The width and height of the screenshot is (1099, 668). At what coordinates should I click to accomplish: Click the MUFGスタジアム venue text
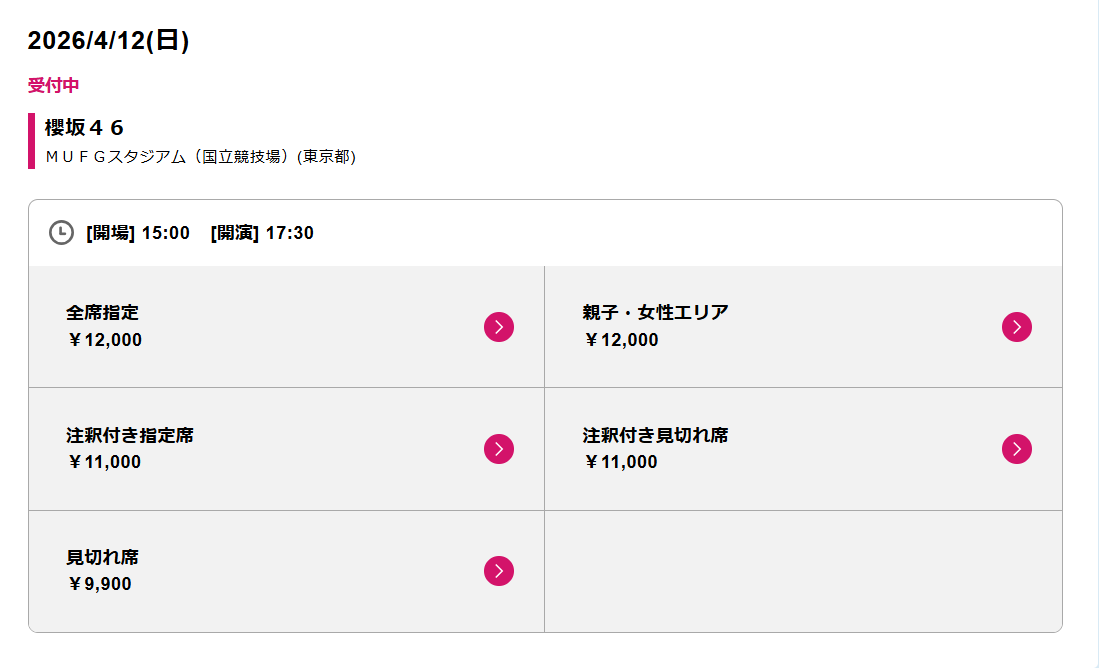[x=200, y=157]
